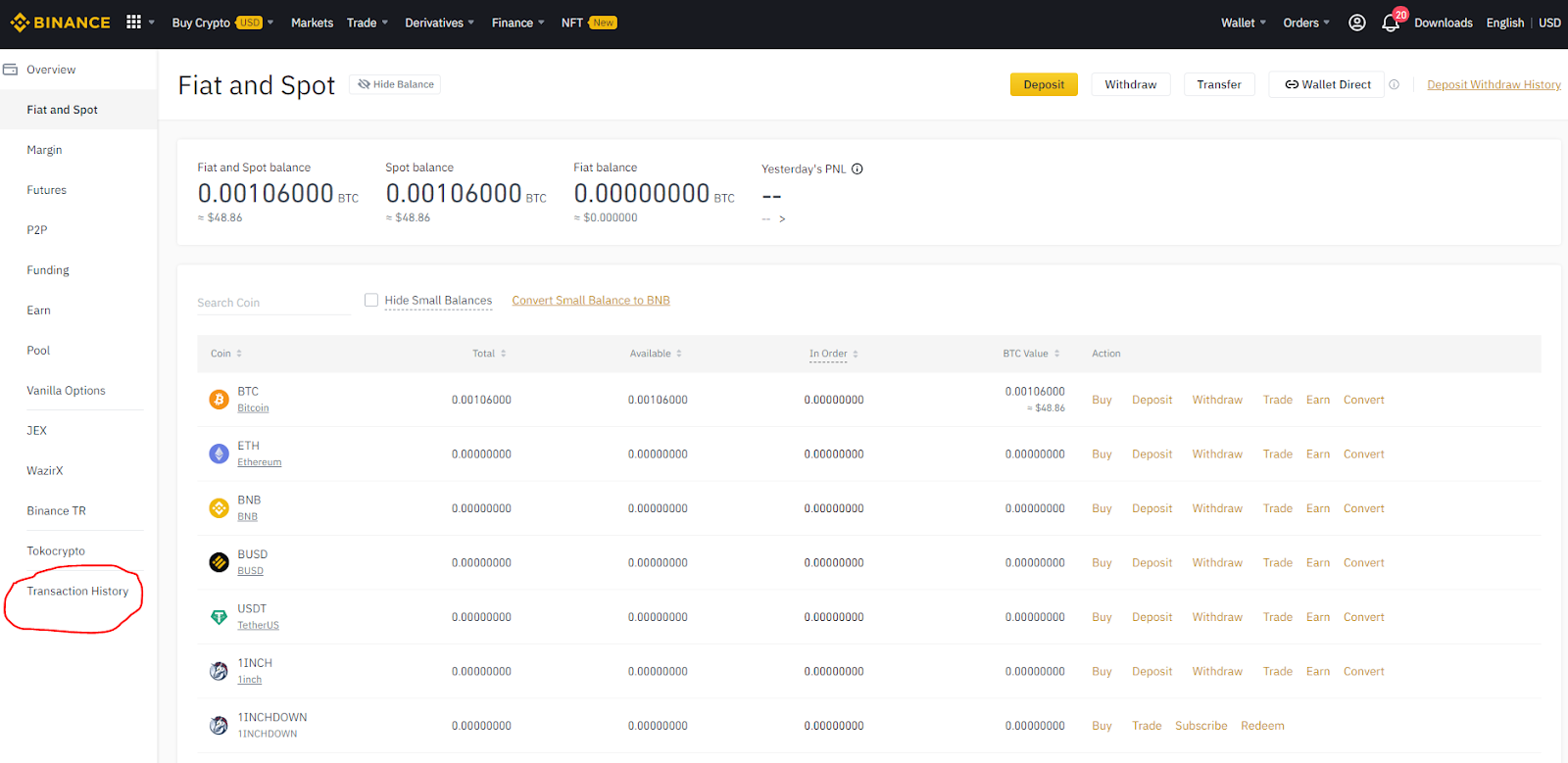Click Convert Small Balance to BNB

(591, 301)
